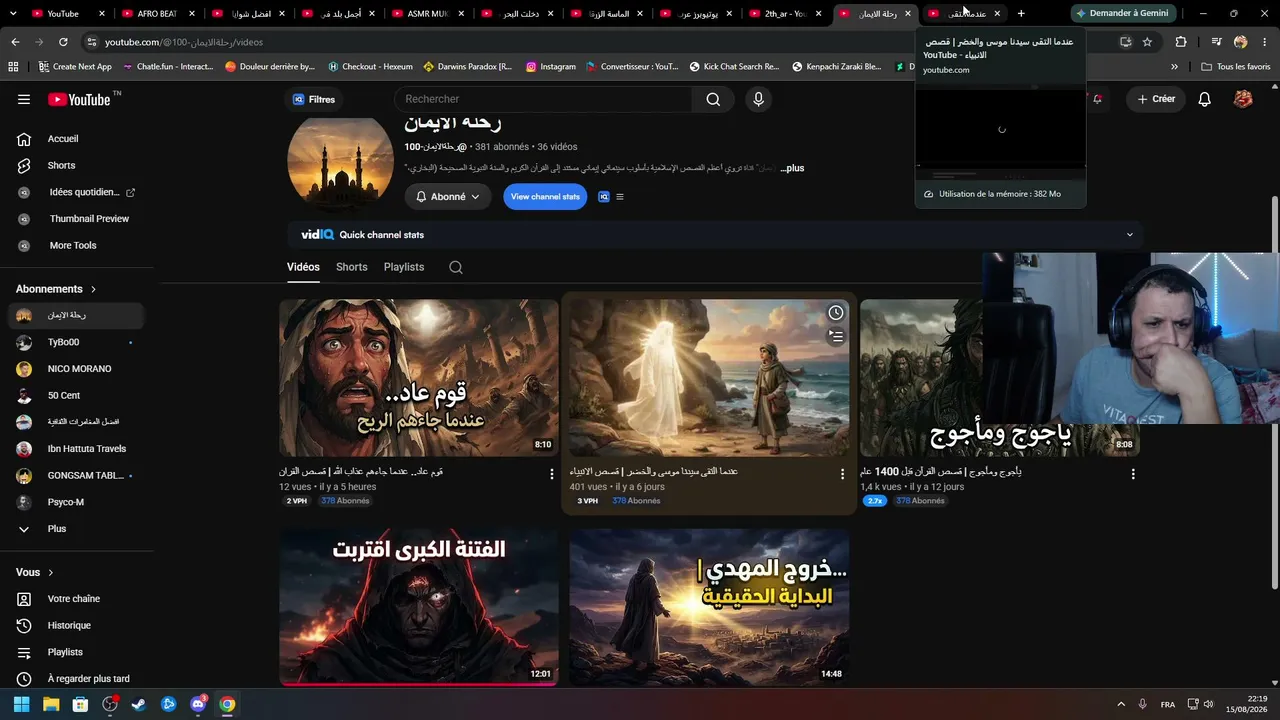The width and height of the screenshot is (1280, 720).
Task: Expand the channel description with ...plus
Action: [x=792, y=168]
